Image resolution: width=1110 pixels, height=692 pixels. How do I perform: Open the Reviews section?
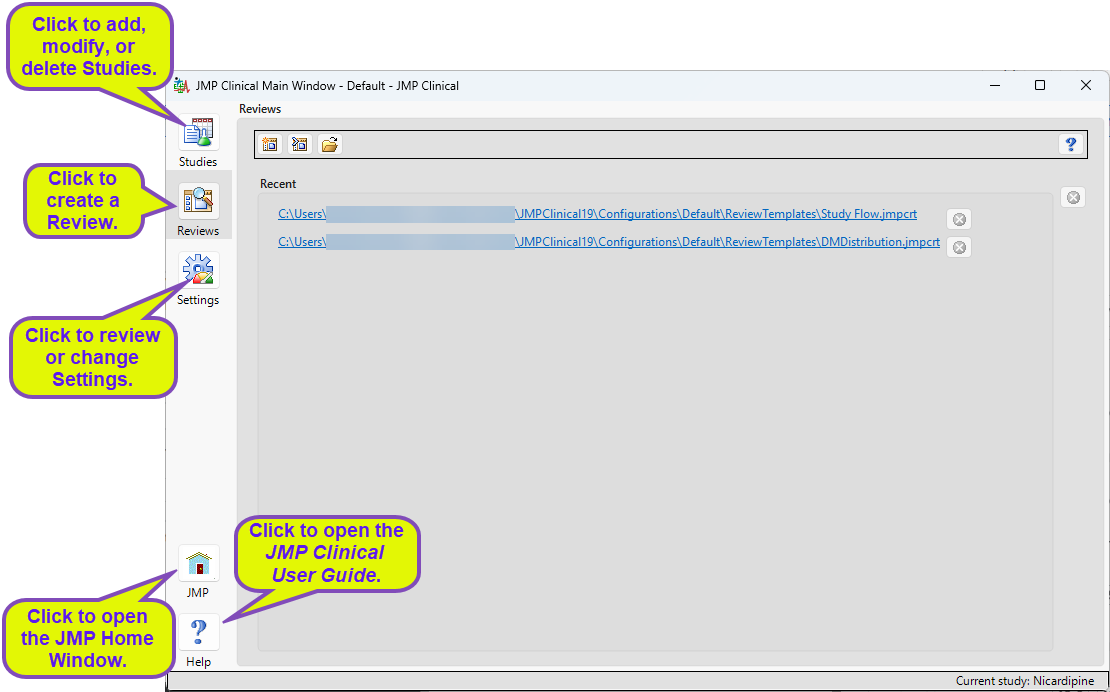[198, 202]
